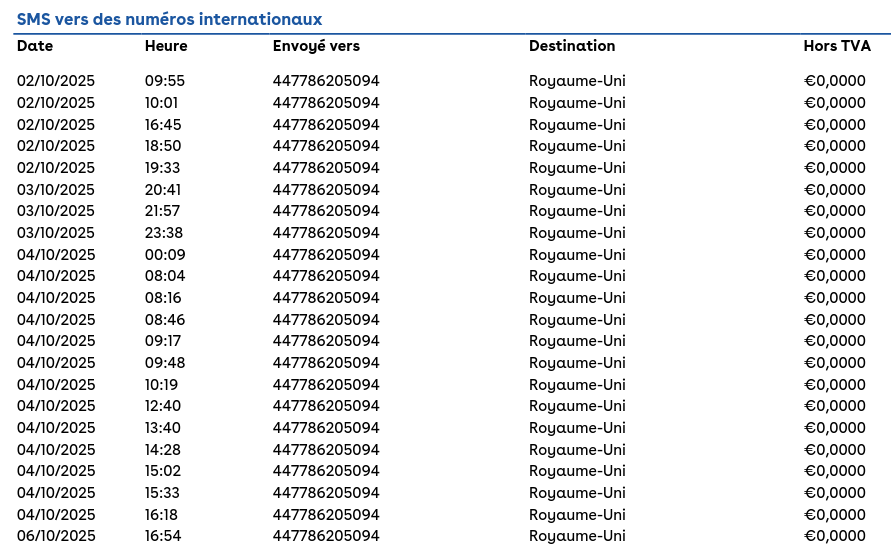Click €0,0000 in the 09:48 row
Screen dimensions: 891x547
(x=835, y=362)
